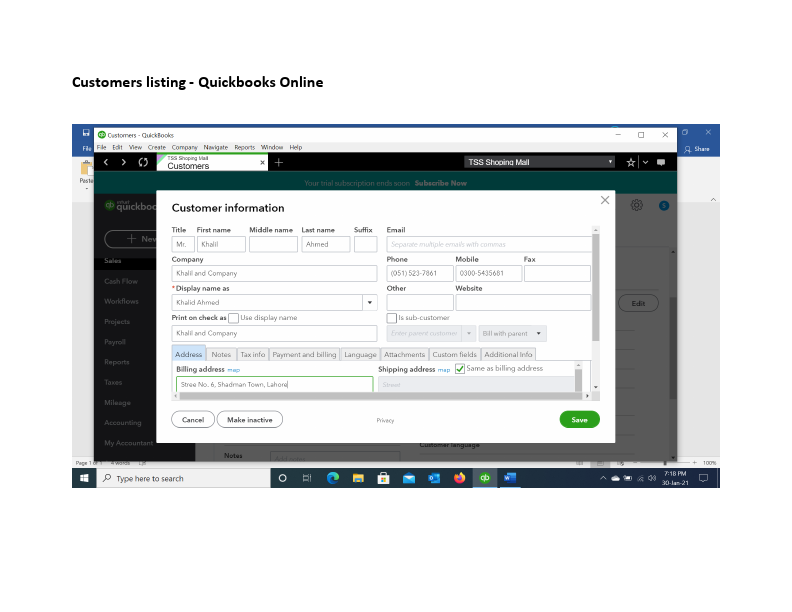Click the Edit button behind the dialog
This screenshot has width=792, height=612.
(638, 303)
